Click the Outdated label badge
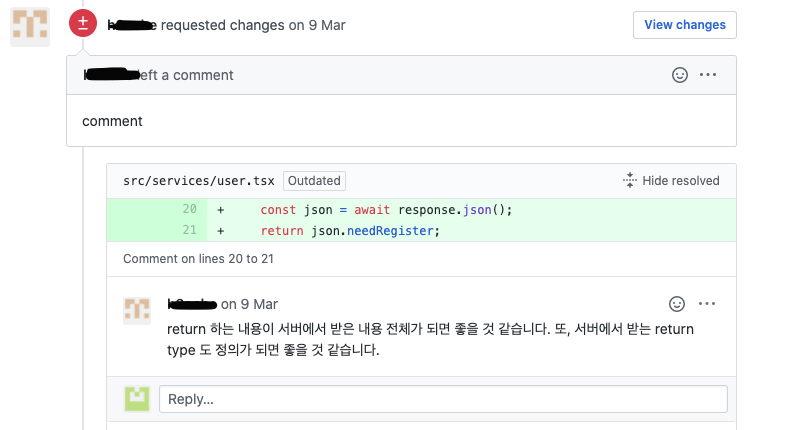Image resolution: width=789 pixels, height=430 pixels. click(x=314, y=181)
